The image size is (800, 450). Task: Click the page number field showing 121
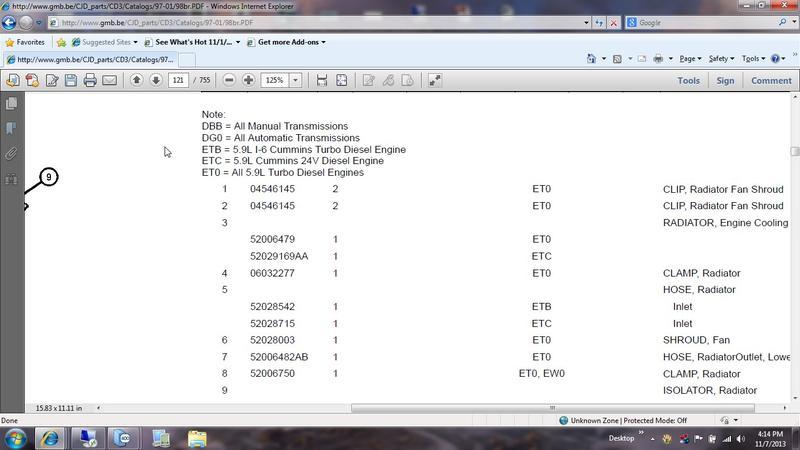(x=178, y=80)
